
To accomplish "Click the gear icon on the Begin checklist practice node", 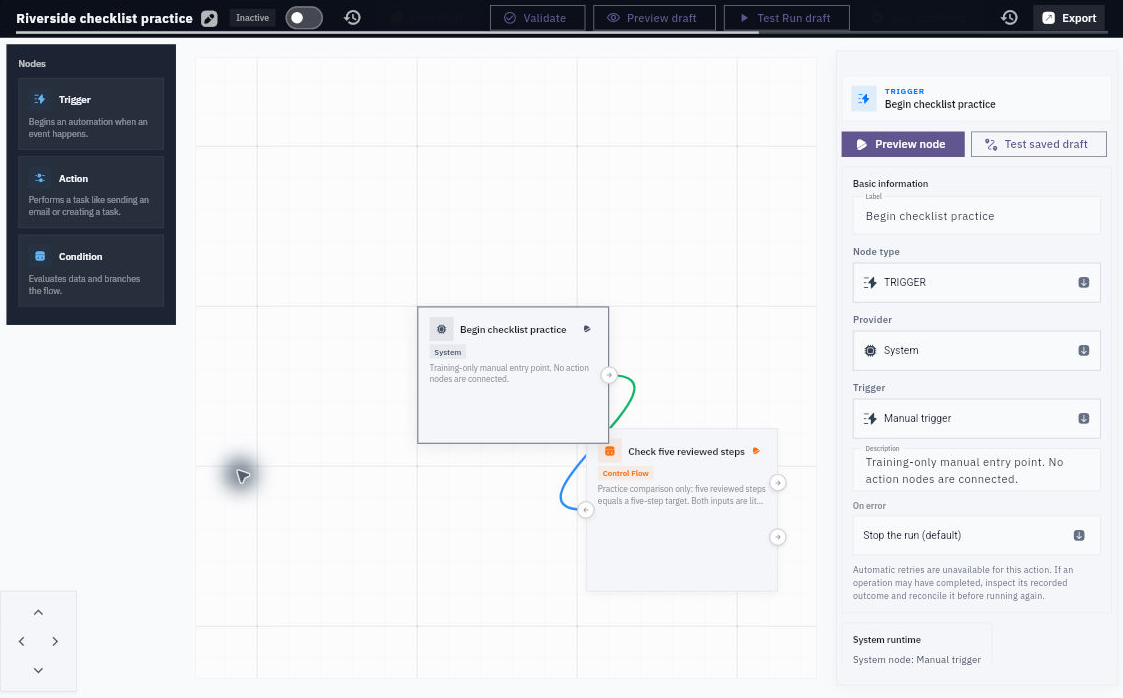I will point(441,329).
